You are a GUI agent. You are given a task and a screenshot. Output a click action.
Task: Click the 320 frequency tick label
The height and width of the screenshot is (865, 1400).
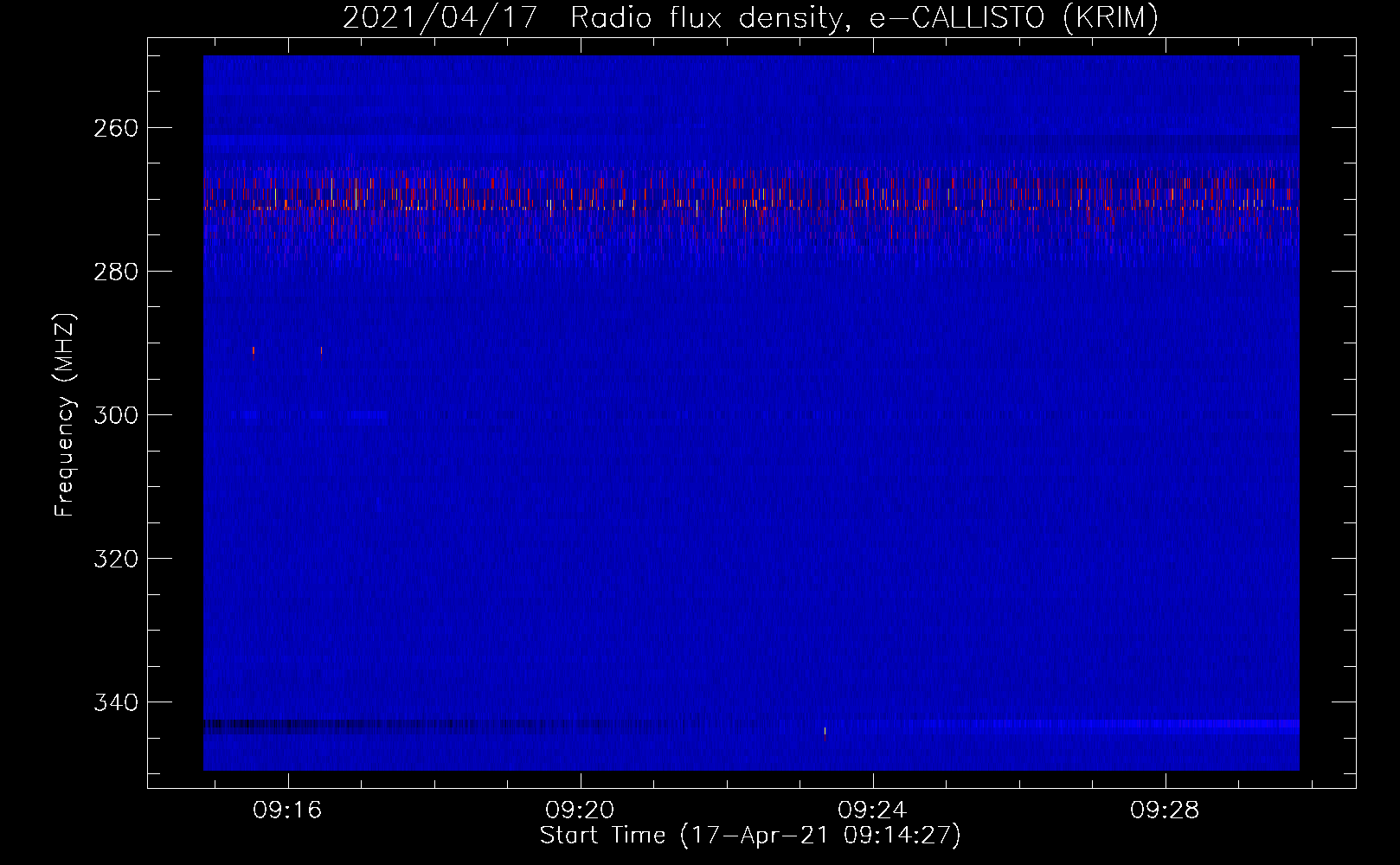point(115,559)
